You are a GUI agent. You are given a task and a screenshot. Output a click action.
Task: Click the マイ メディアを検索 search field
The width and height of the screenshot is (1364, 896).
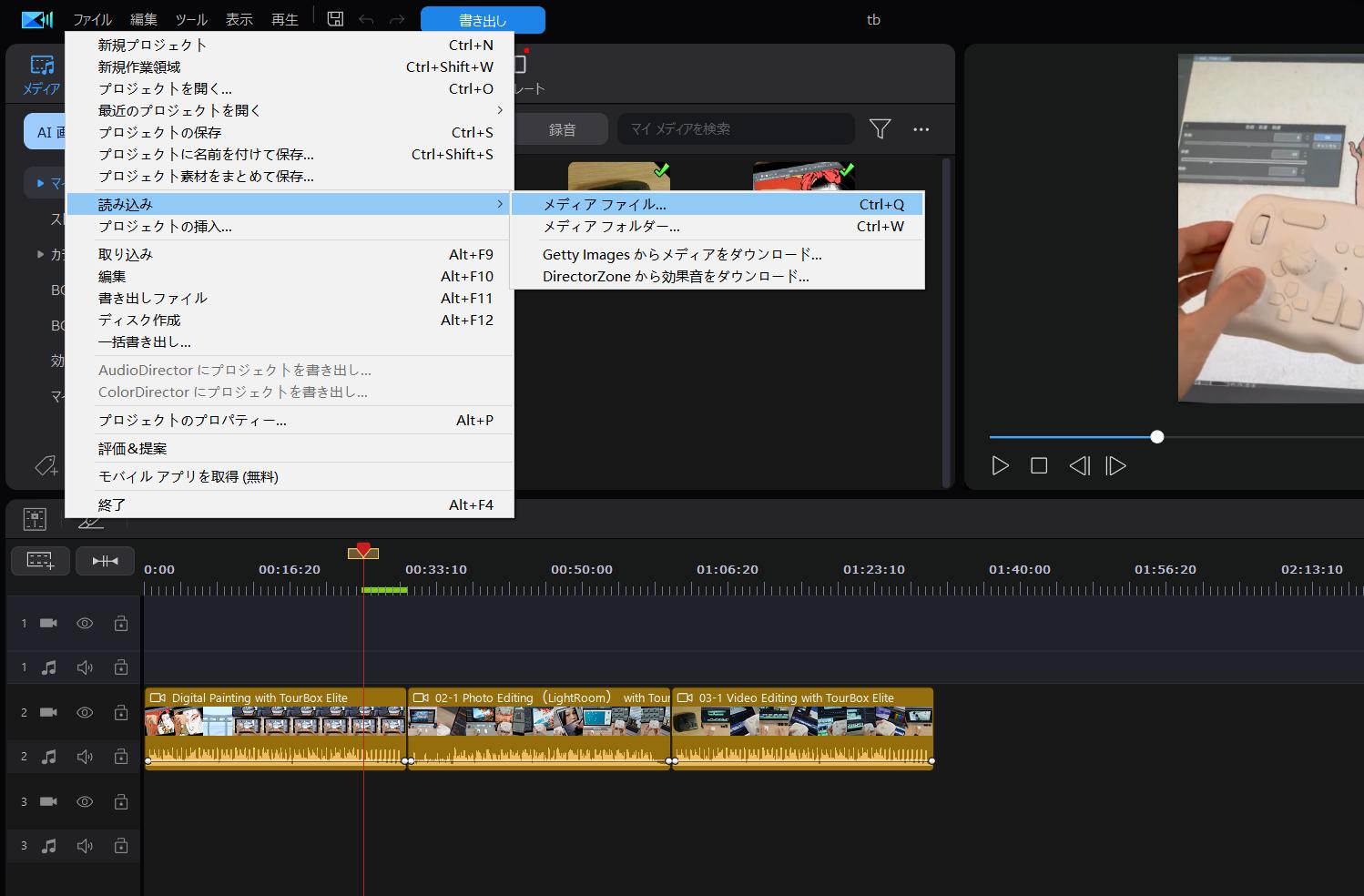(x=736, y=129)
